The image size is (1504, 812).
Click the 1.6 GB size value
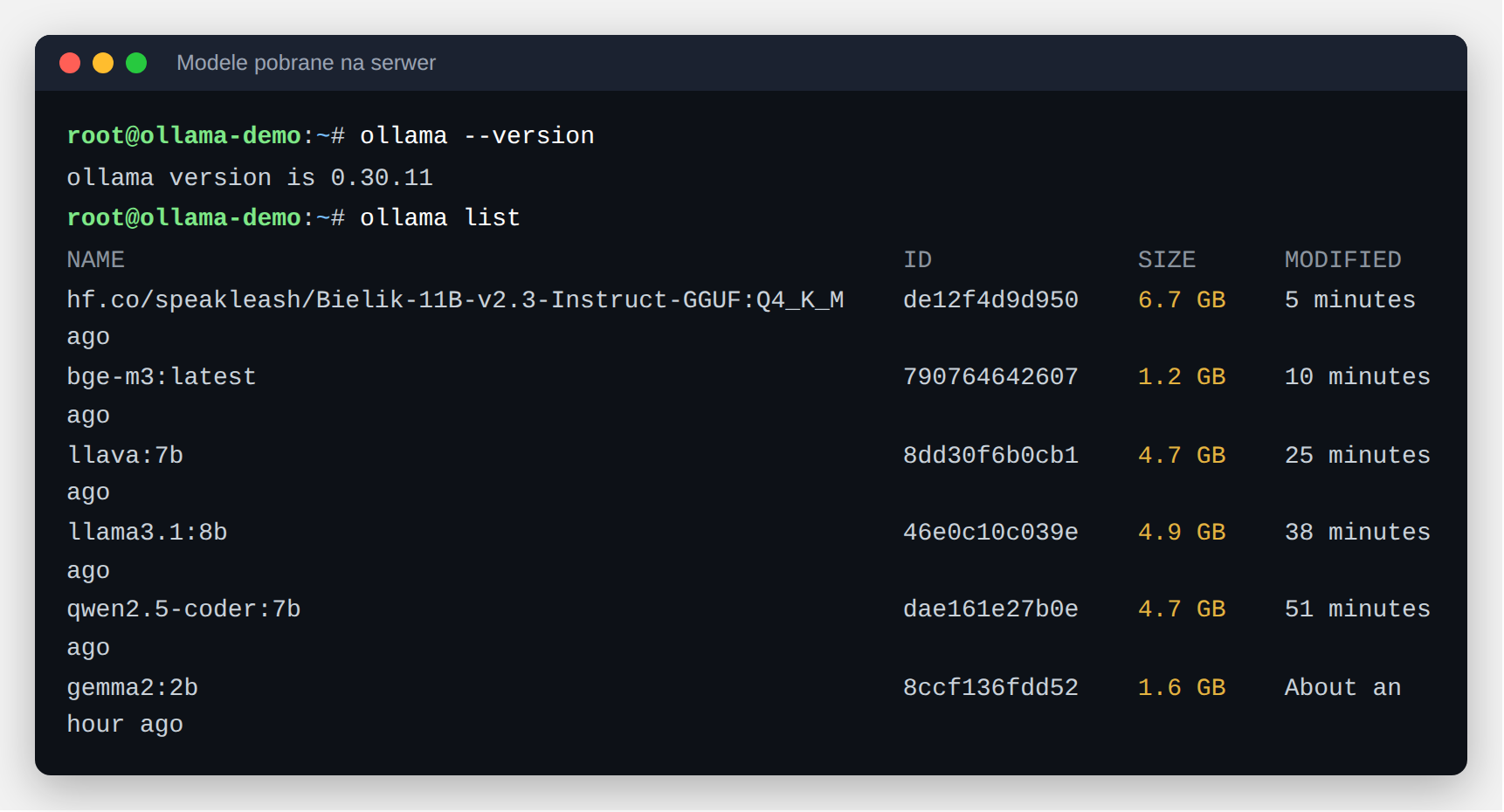tap(1182, 687)
